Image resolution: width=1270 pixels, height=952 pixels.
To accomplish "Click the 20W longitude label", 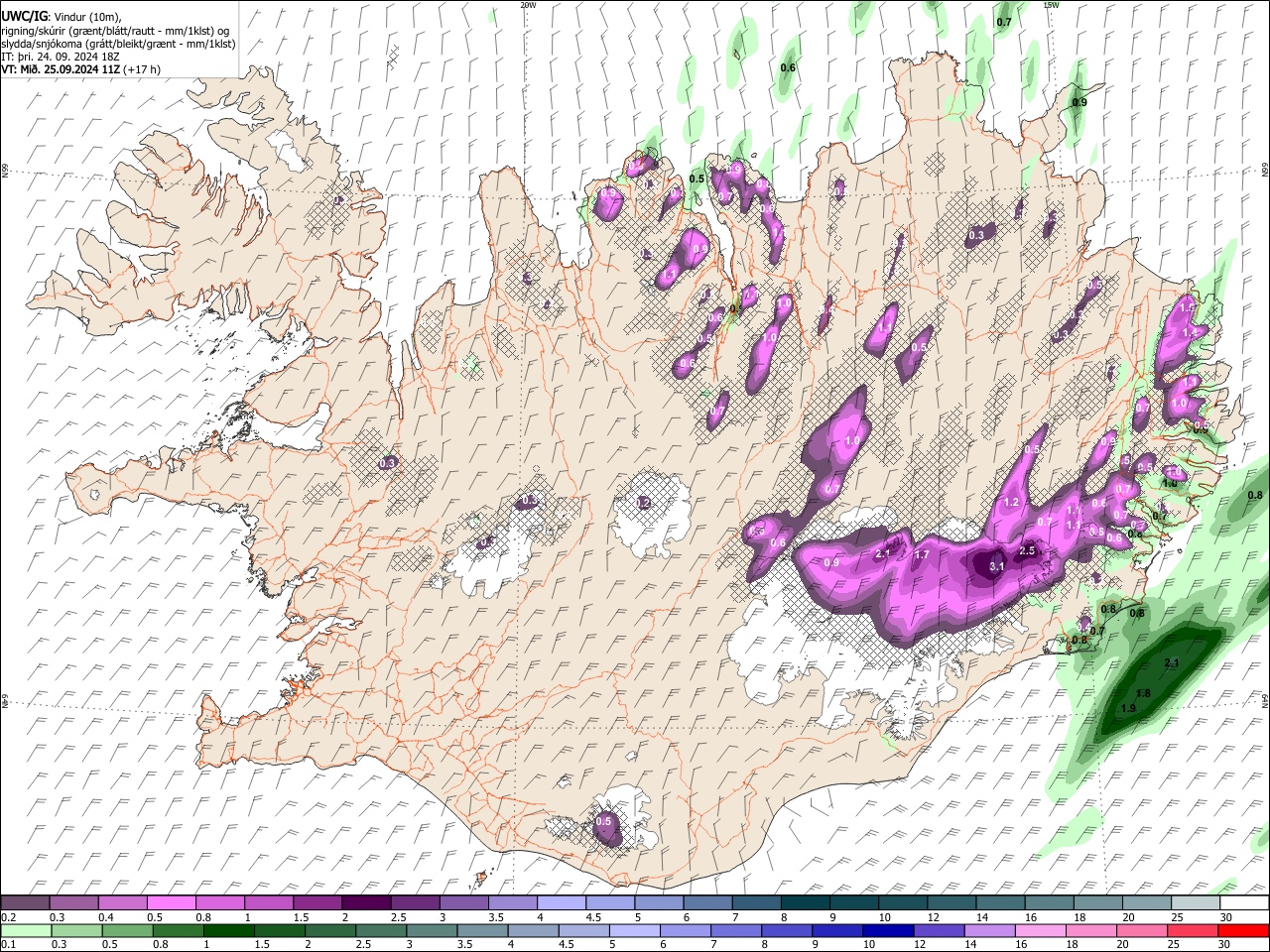I will pyautogui.click(x=529, y=5).
